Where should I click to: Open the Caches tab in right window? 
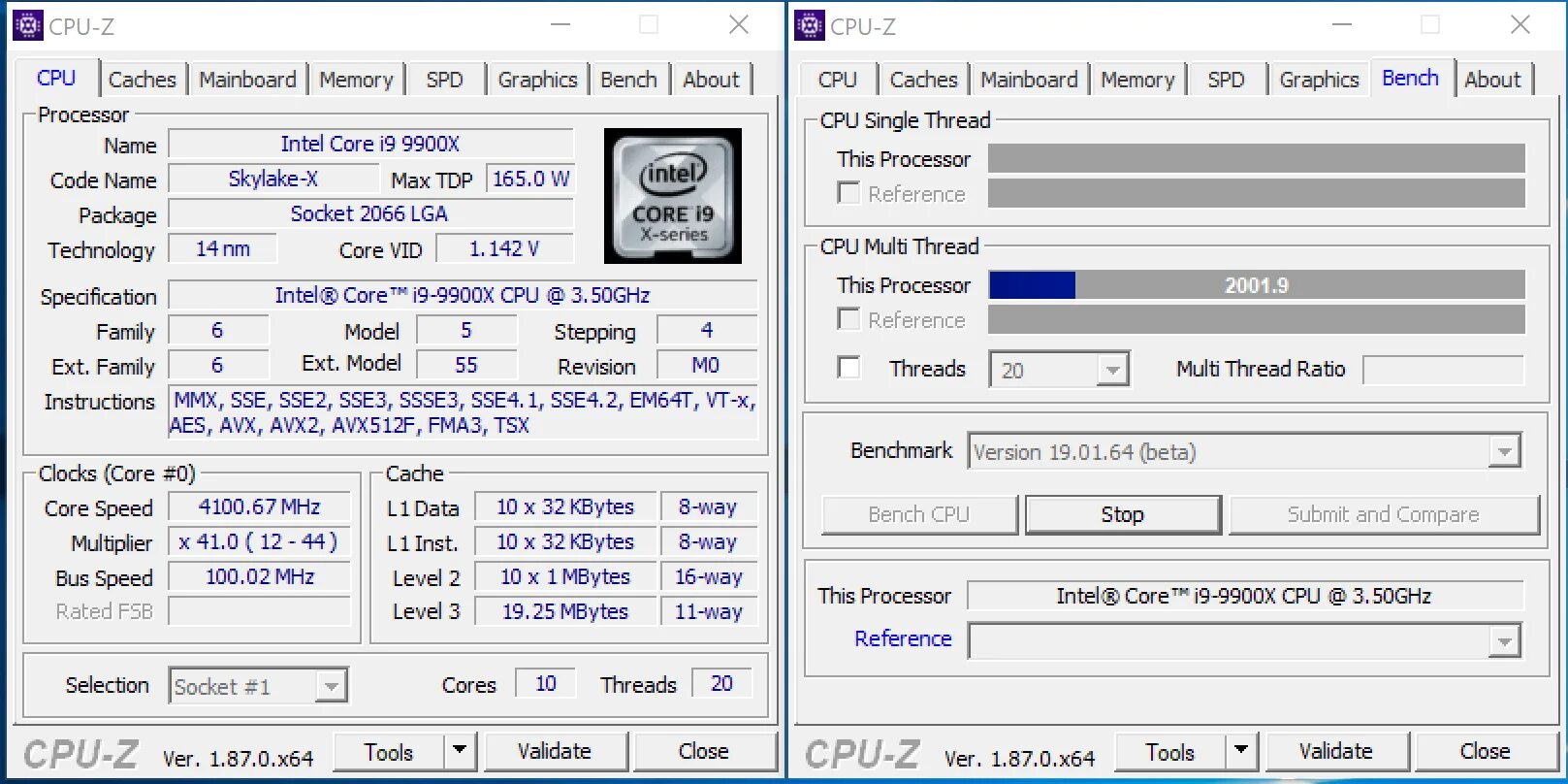tap(923, 80)
